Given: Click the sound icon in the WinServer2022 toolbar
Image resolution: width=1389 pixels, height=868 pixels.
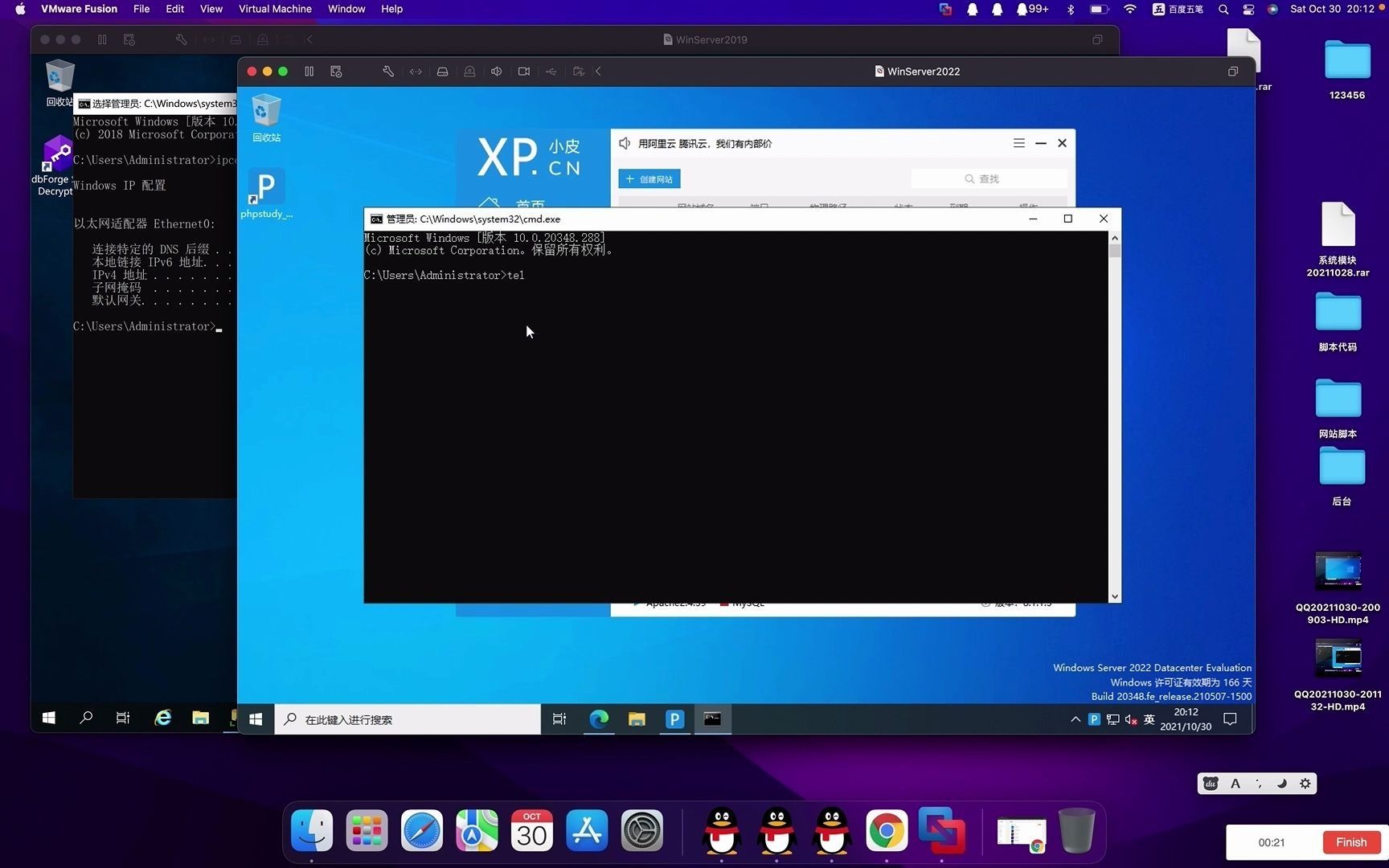Looking at the screenshot, I should pyautogui.click(x=497, y=72).
